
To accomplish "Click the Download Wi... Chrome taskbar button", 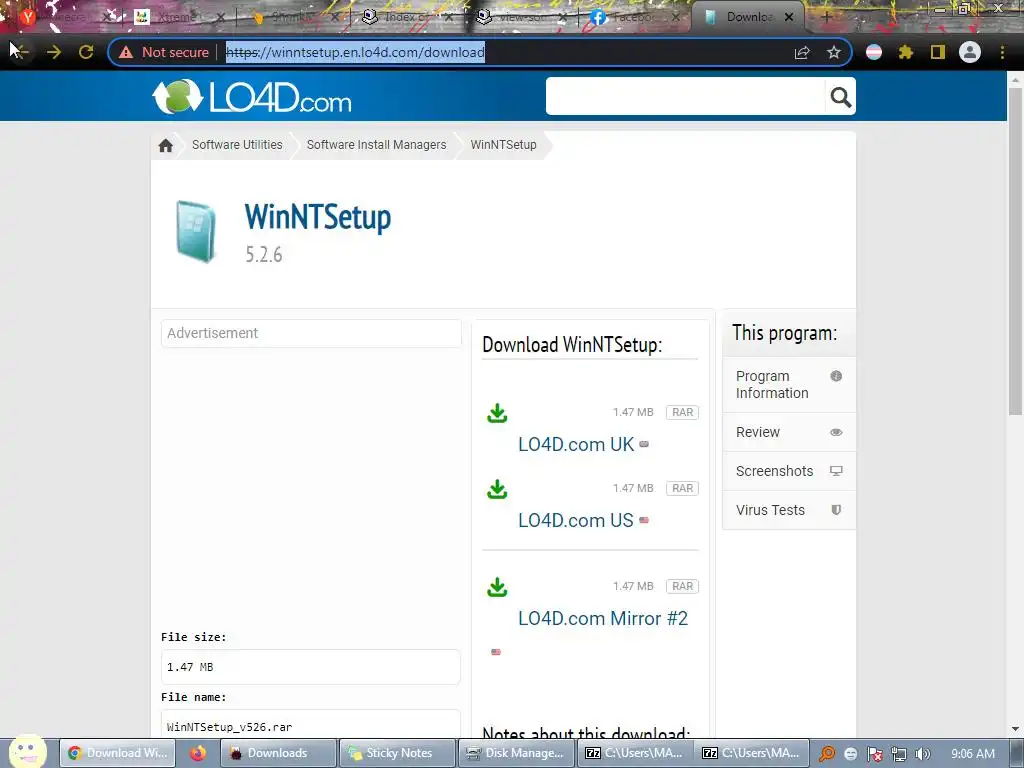I will 118,753.
